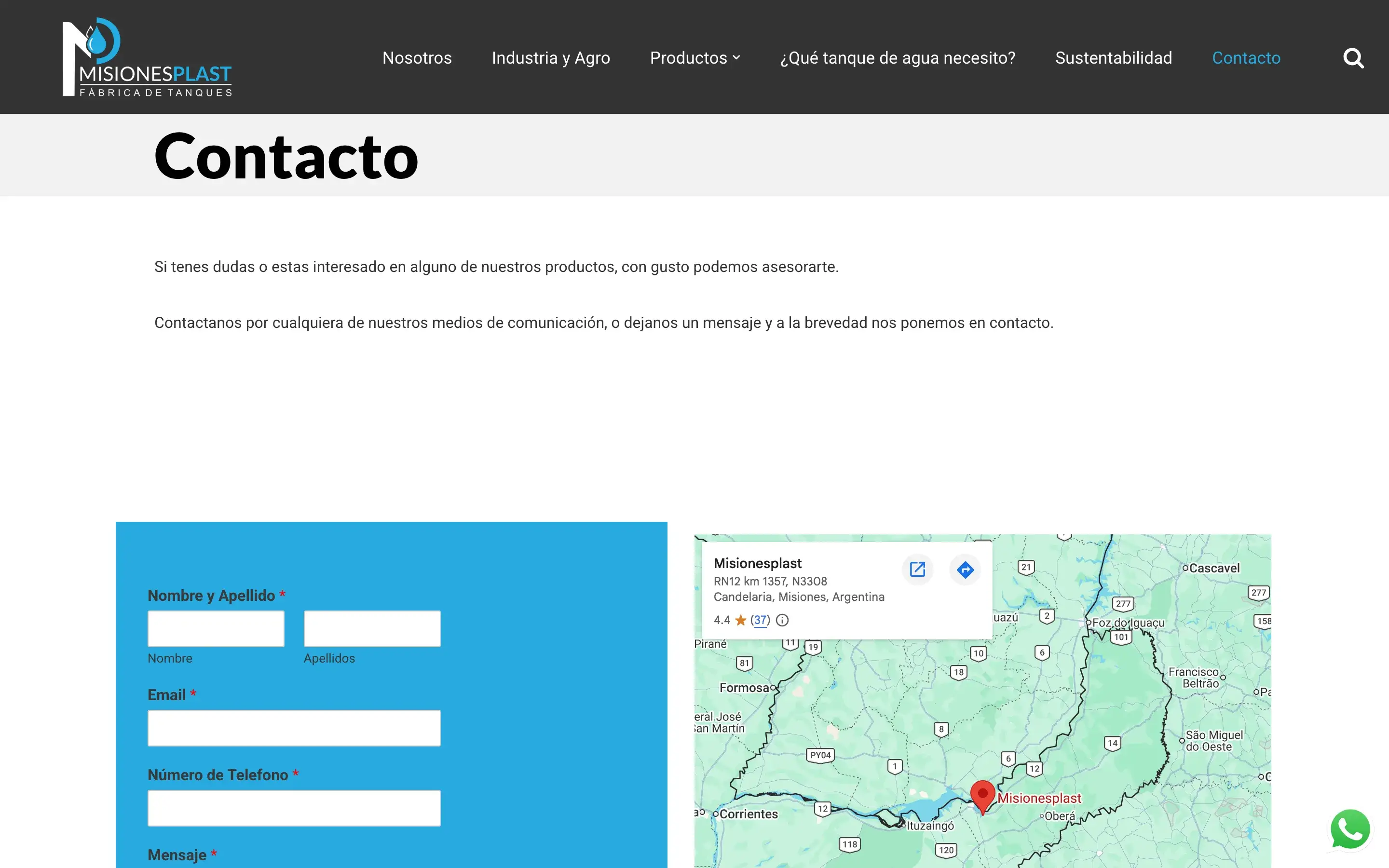Open the search magnifier icon
Image resolution: width=1389 pixels, height=868 pixels.
pos(1353,58)
